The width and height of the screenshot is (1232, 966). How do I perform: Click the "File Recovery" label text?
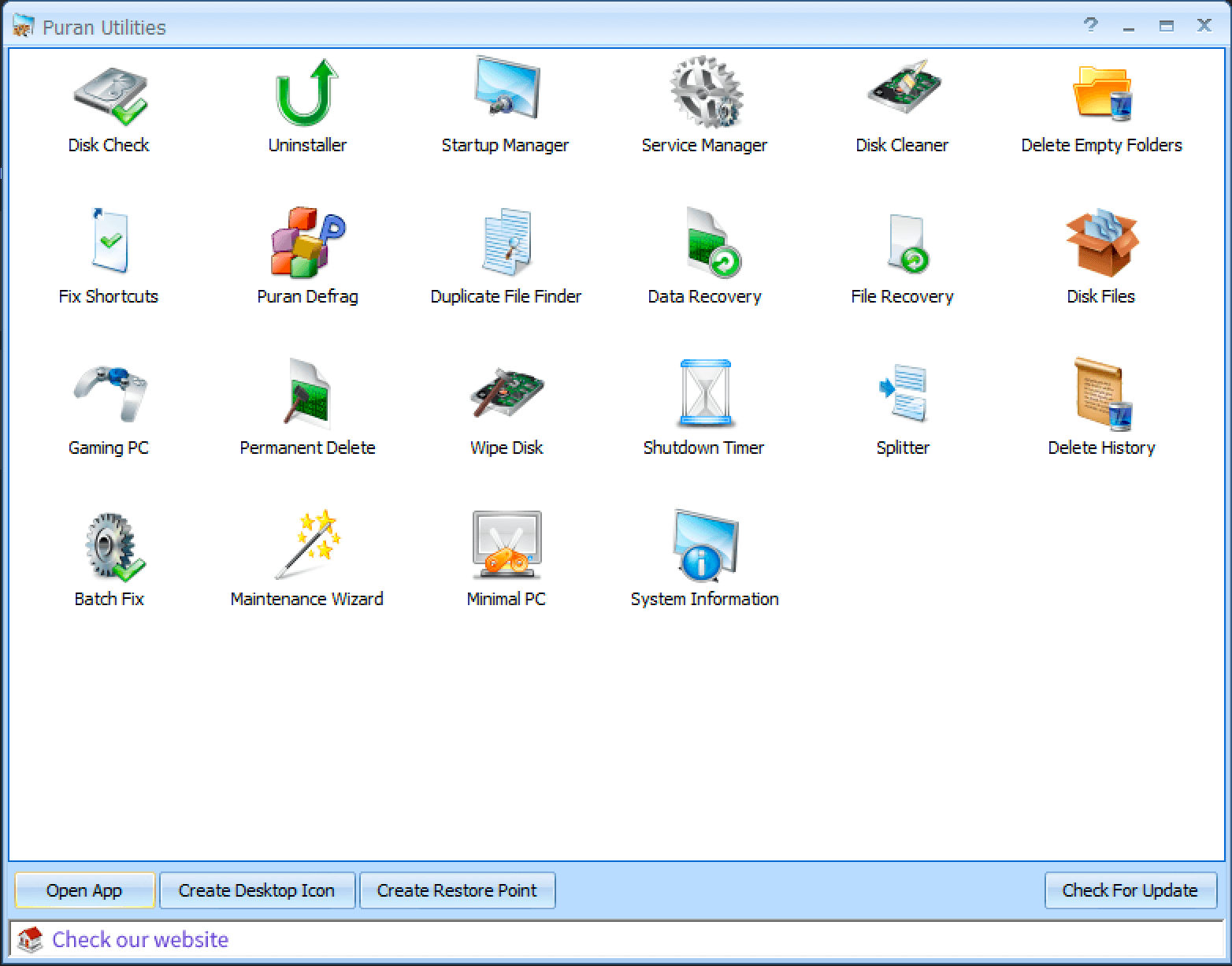(903, 296)
